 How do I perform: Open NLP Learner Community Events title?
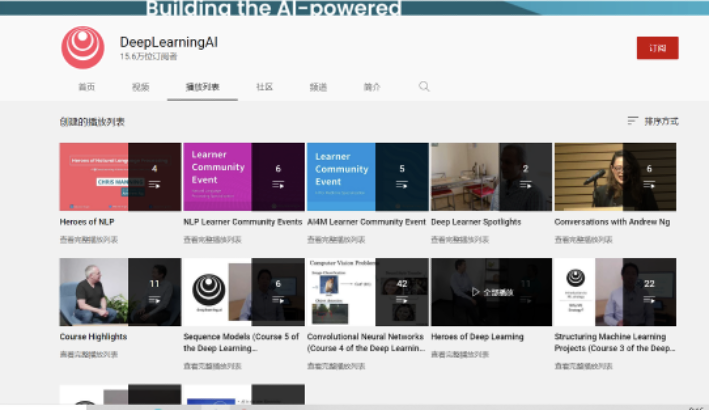tap(243, 222)
